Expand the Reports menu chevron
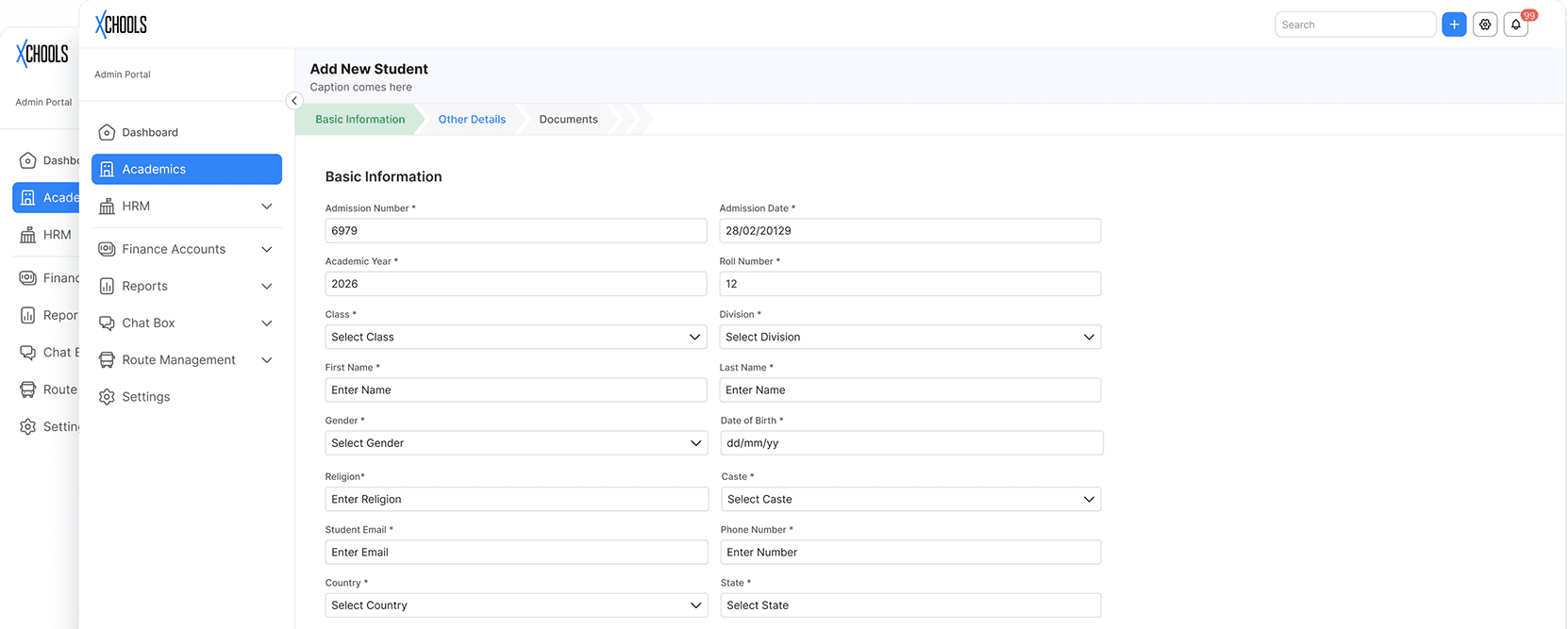1568x629 pixels. tap(267, 286)
